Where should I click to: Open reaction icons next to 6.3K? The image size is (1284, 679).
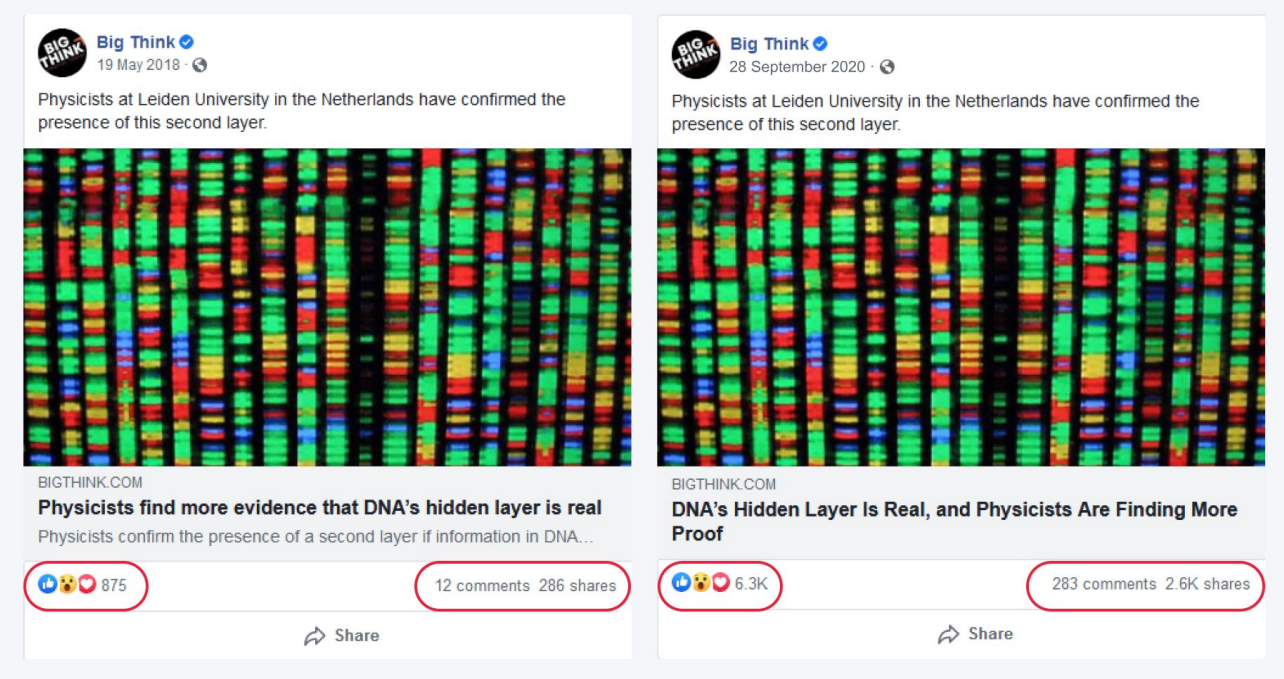pyautogui.click(x=701, y=583)
